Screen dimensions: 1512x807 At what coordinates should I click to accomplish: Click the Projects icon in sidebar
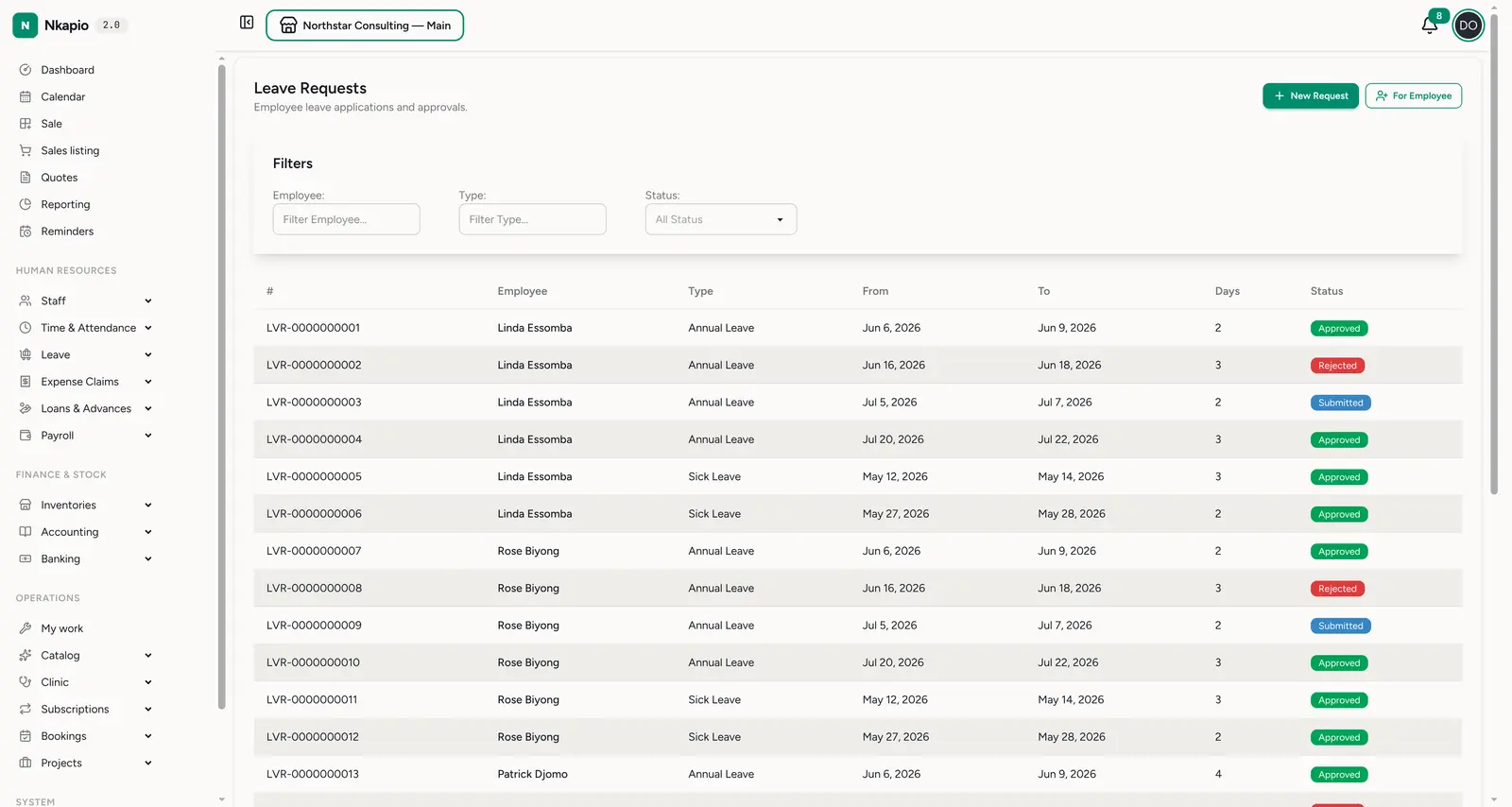coord(26,763)
